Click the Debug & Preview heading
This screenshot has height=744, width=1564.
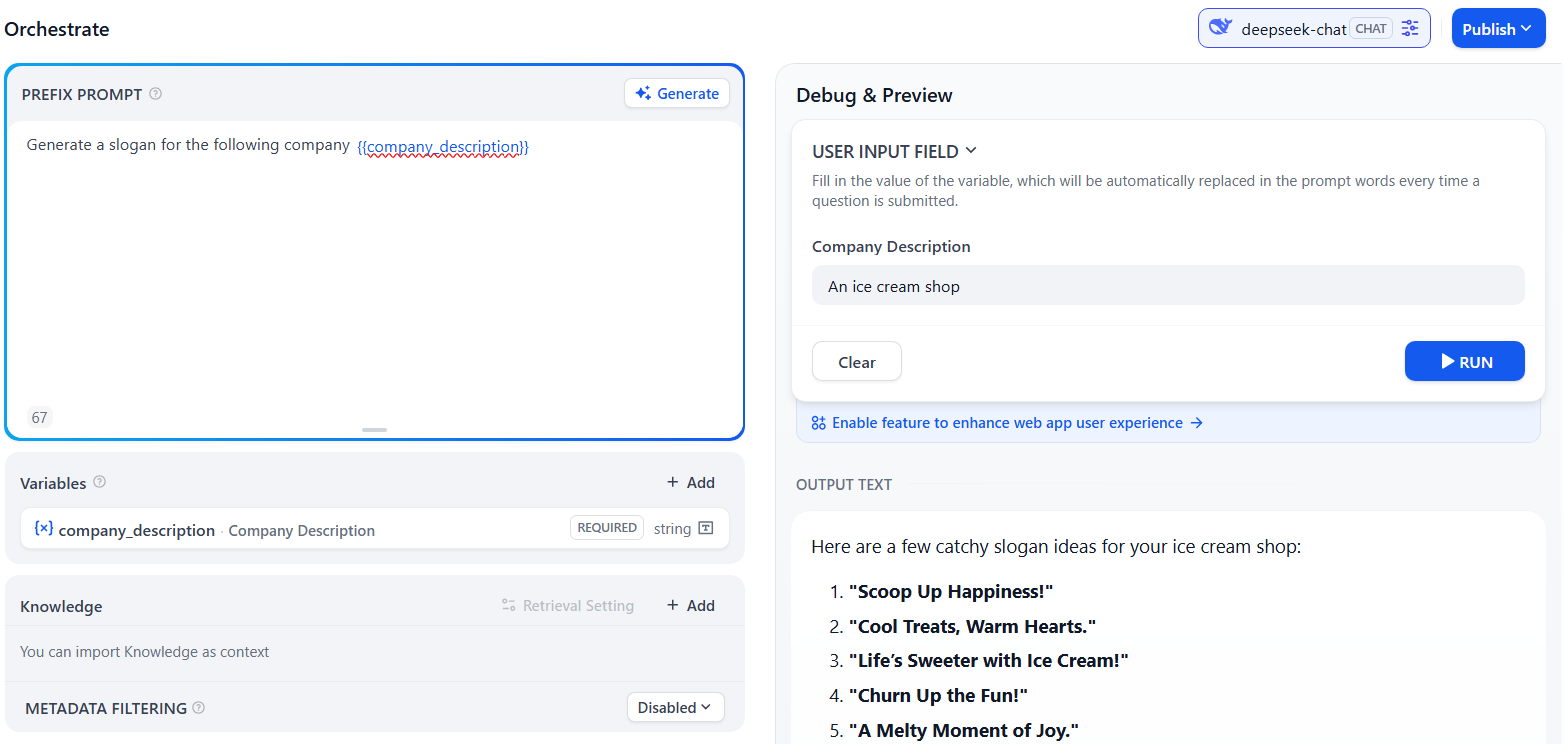(874, 95)
